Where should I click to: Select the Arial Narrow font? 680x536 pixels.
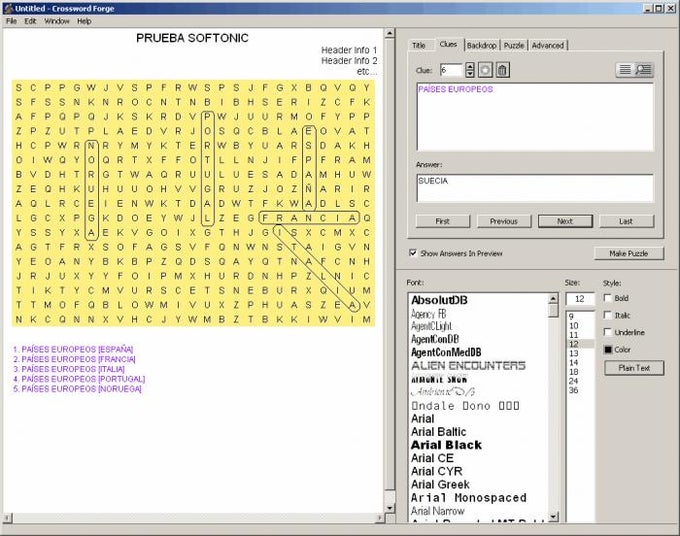point(437,511)
